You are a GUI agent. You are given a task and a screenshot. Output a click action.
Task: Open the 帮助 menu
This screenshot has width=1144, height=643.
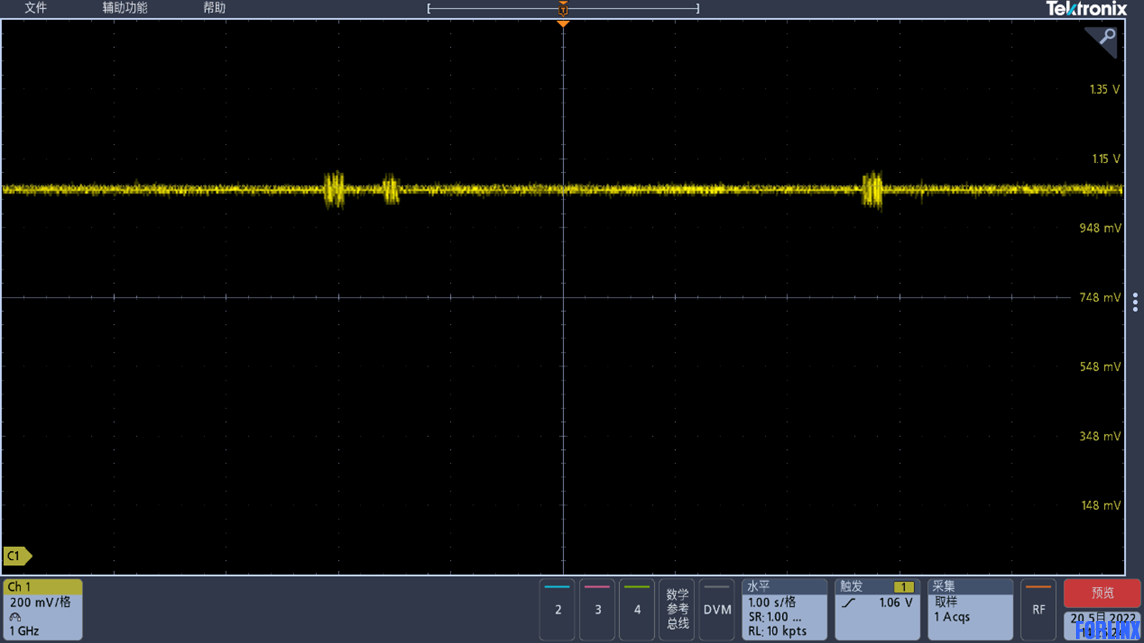pos(214,8)
